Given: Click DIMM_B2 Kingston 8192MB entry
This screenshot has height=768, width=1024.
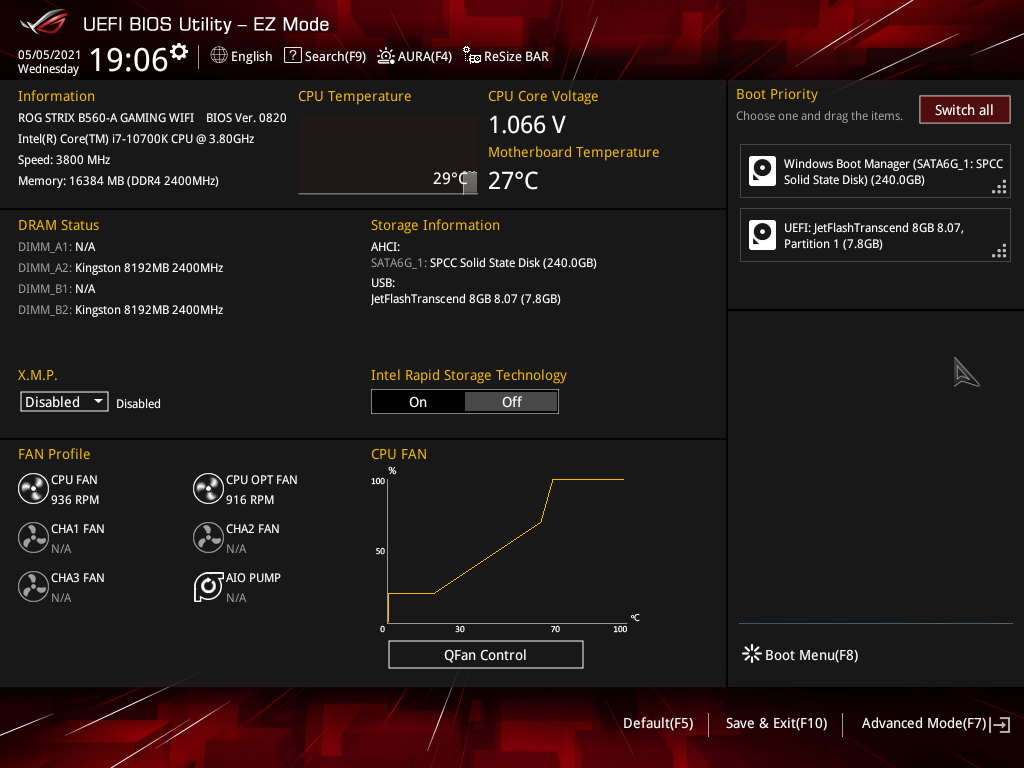Looking at the screenshot, I should pyautogui.click(x=121, y=310).
